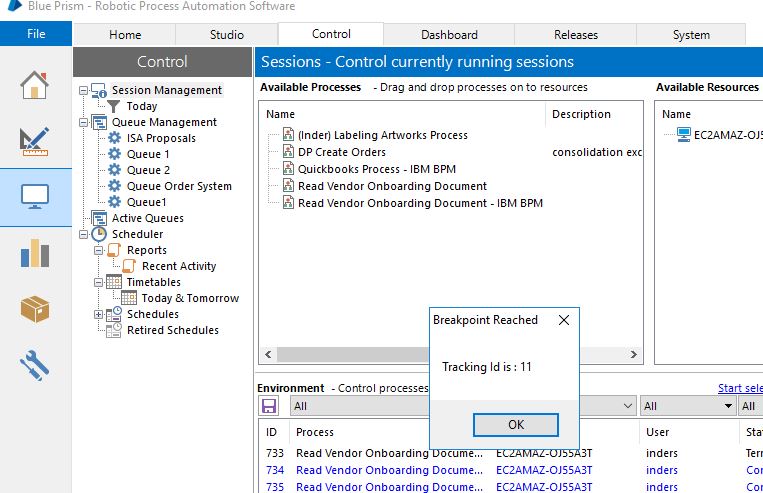
Task: Collapse the Session Management tree node
Action: pyautogui.click(x=84, y=91)
